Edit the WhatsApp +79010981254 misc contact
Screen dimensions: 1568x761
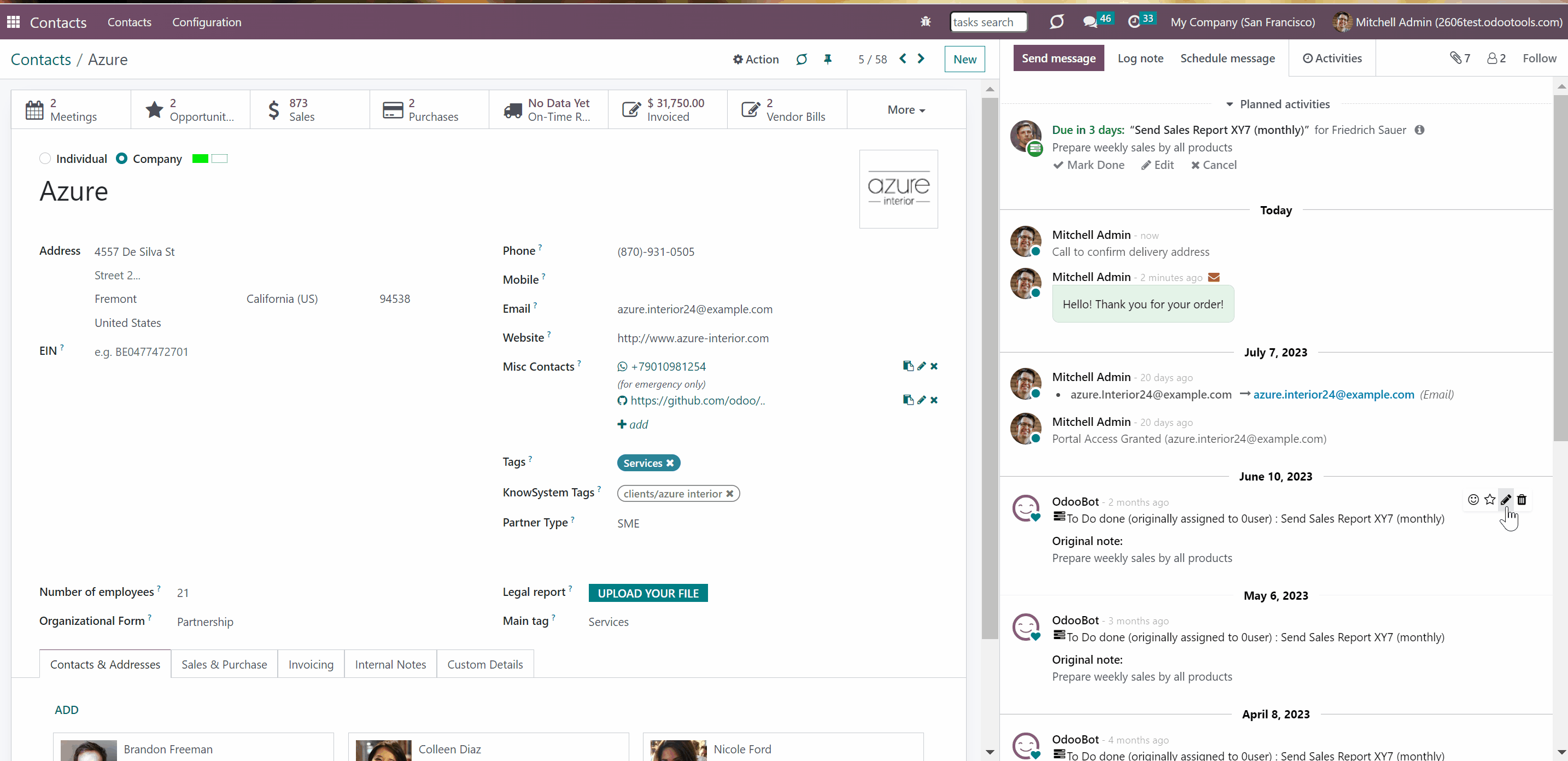point(922,366)
